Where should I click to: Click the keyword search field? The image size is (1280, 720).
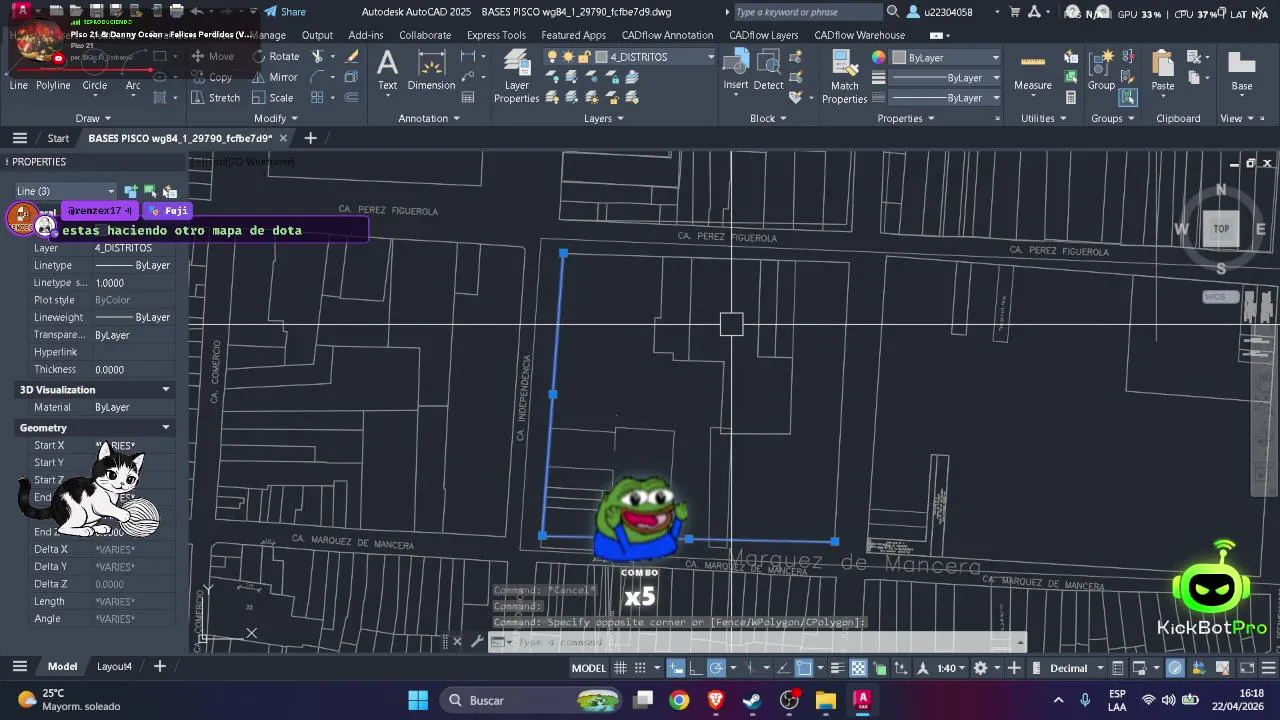click(x=808, y=12)
